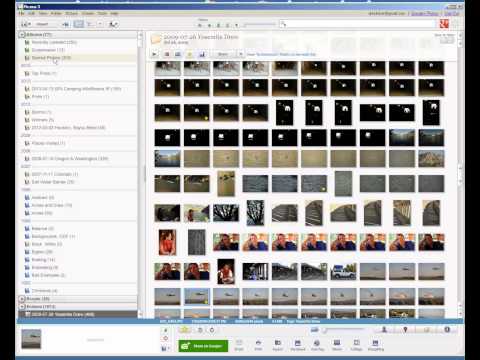Switch to flat folder view
The image size is (480, 360).
(79, 24)
